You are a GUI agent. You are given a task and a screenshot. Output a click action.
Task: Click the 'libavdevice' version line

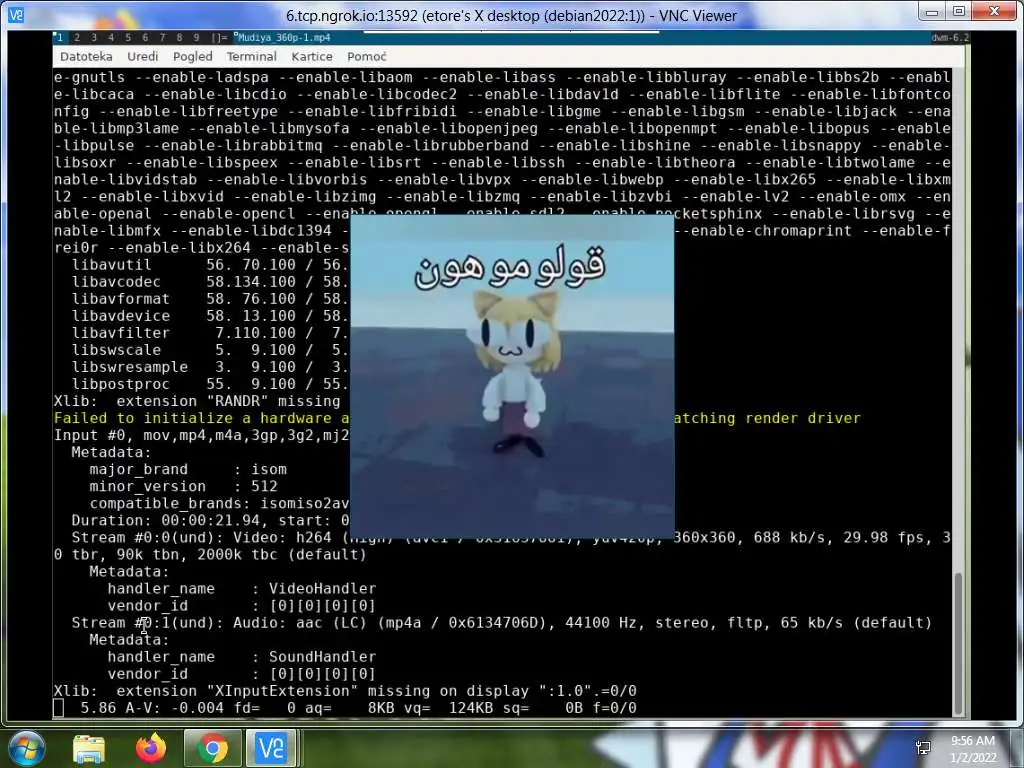click(x=210, y=315)
